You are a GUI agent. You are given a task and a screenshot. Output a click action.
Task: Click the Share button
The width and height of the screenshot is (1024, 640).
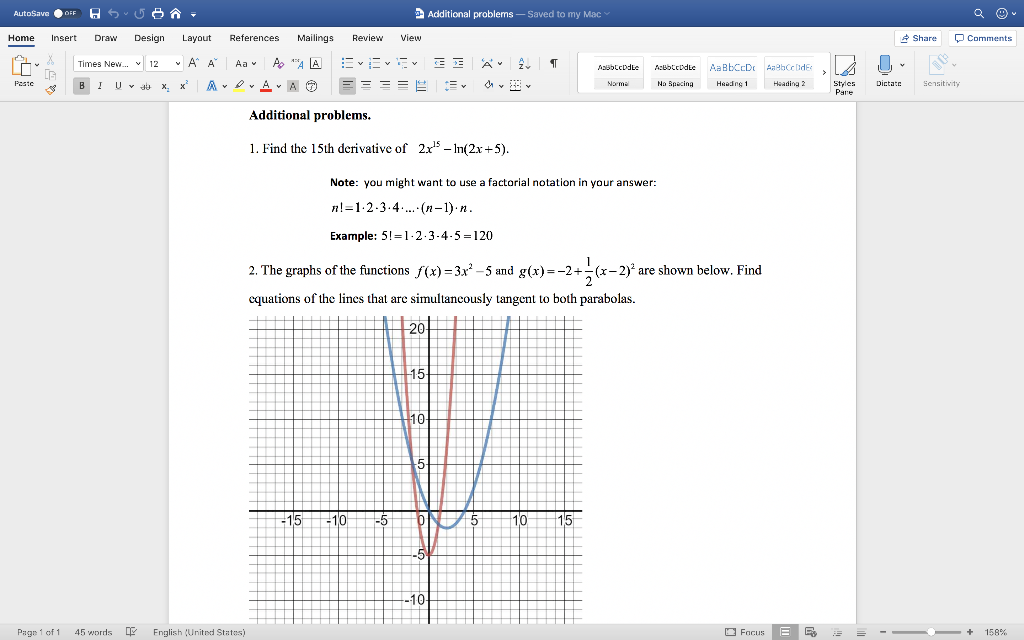918,39
